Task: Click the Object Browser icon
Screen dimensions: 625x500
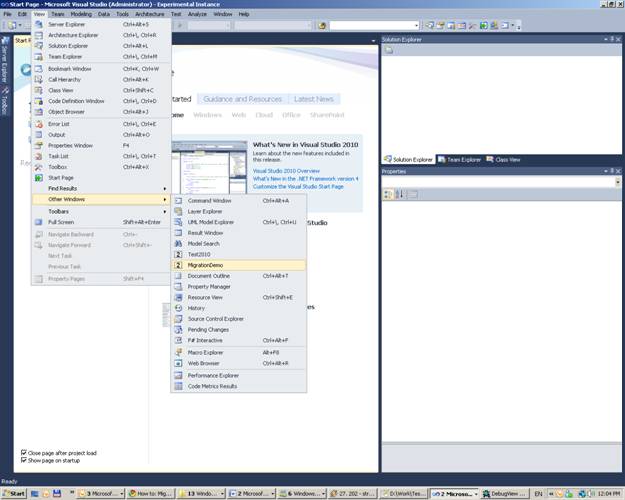Action: 39,112
